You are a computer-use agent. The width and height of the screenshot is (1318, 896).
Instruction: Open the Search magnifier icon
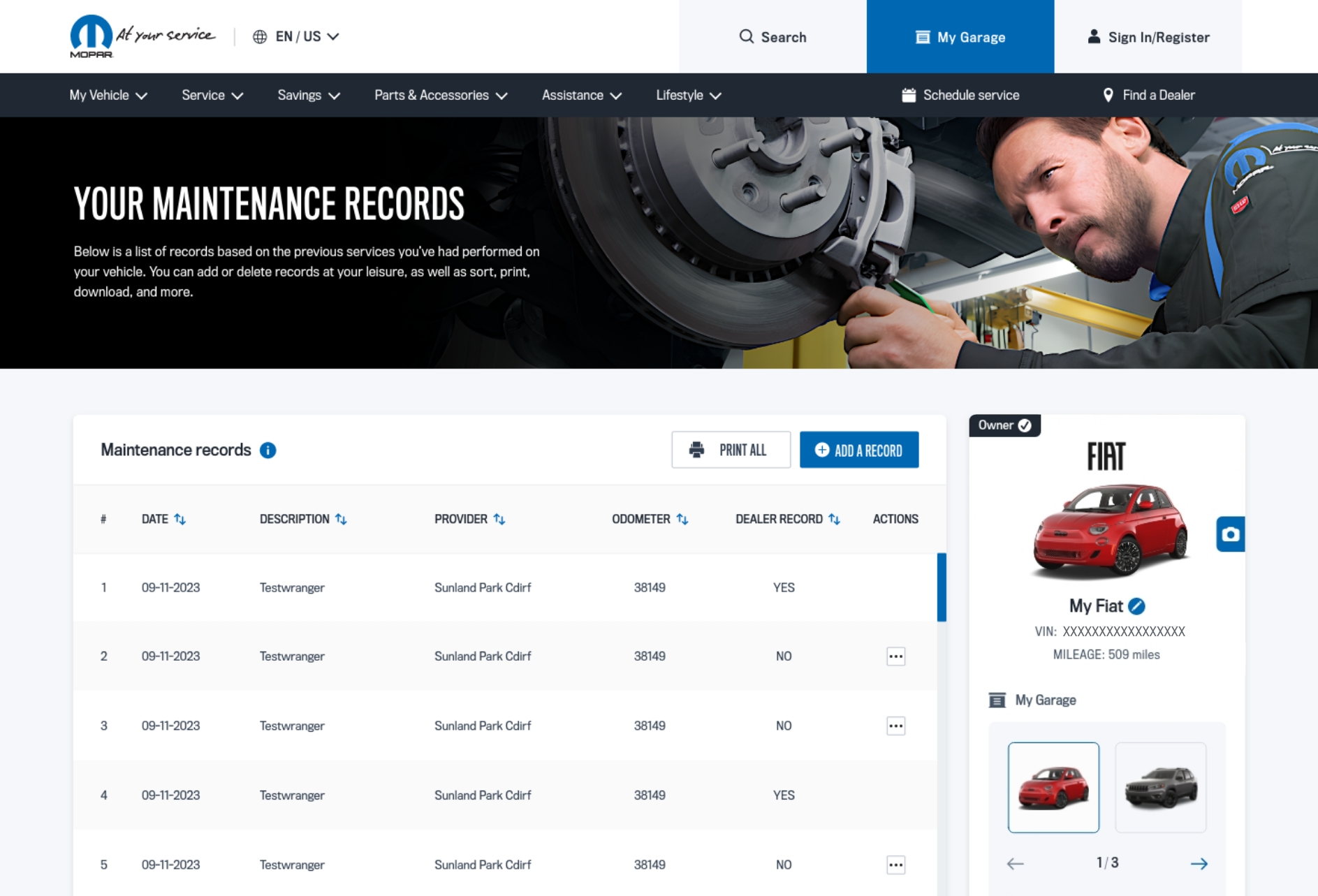tap(747, 37)
